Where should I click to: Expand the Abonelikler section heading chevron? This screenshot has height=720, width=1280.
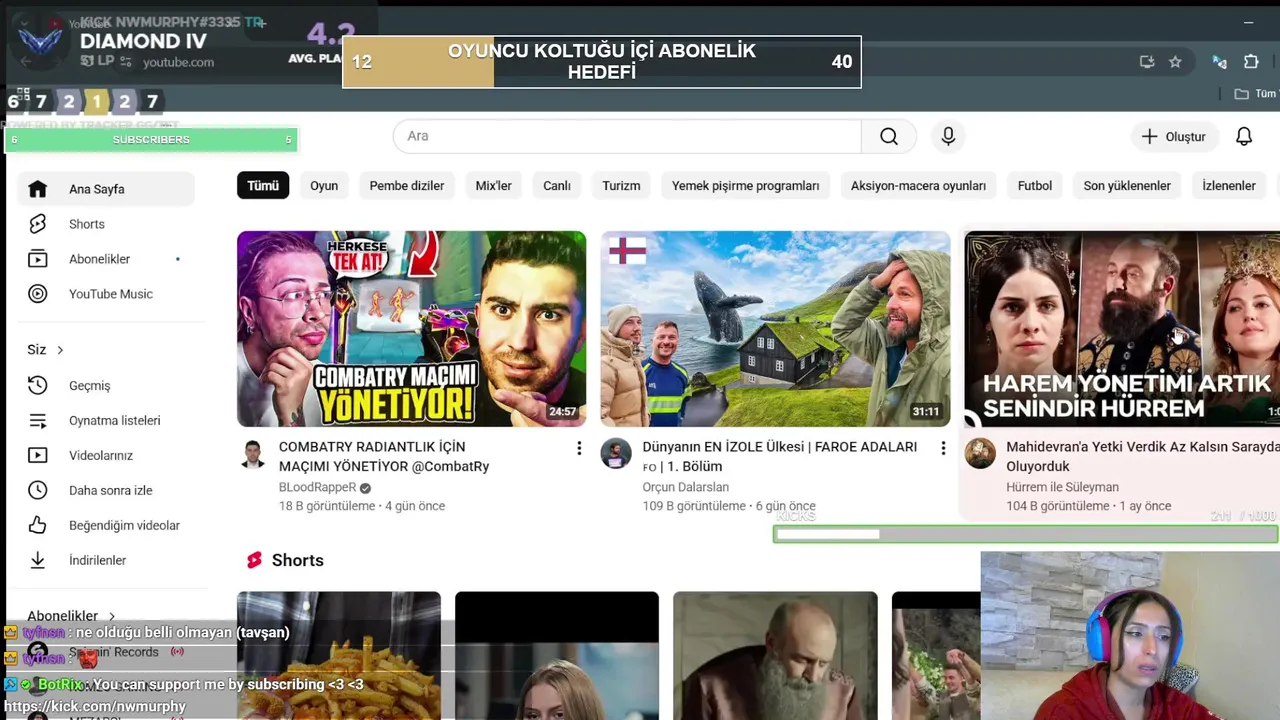tap(111, 616)
